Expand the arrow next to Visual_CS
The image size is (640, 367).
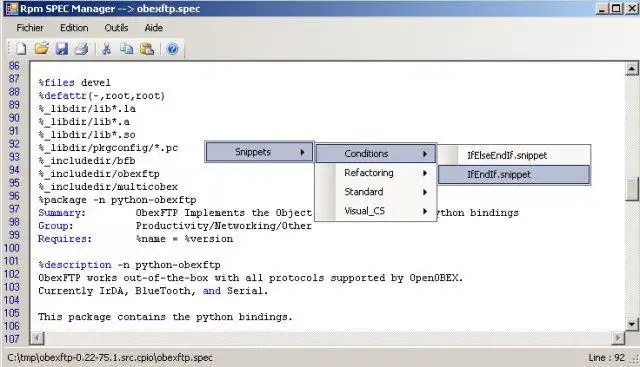(x=425, y=211)
